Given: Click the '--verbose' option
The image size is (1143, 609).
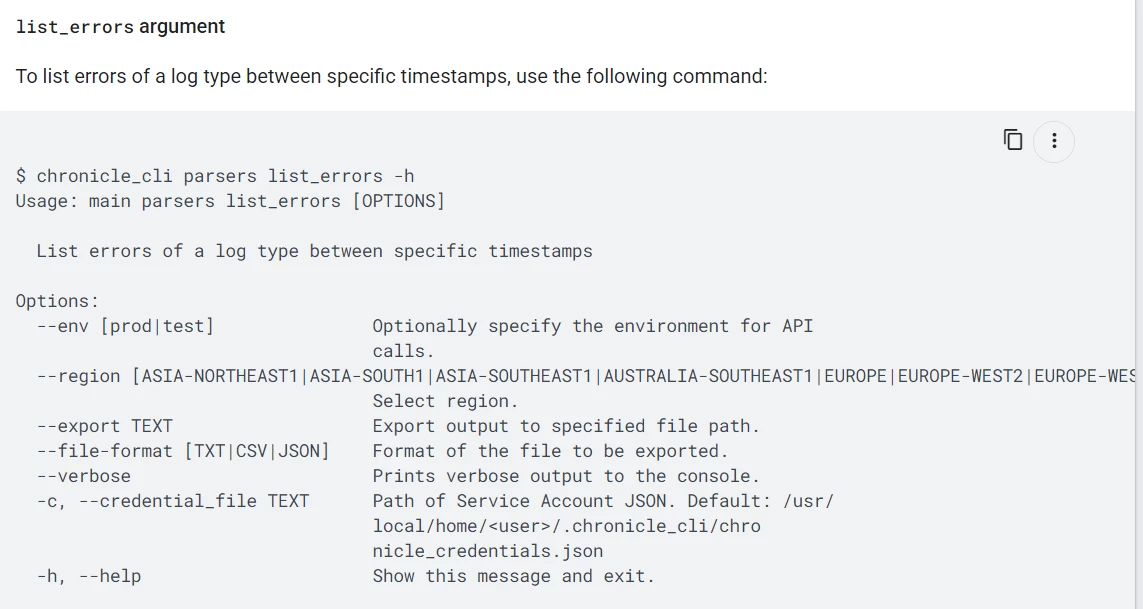Looking at the screenshot, I should [x=84, y=476].
